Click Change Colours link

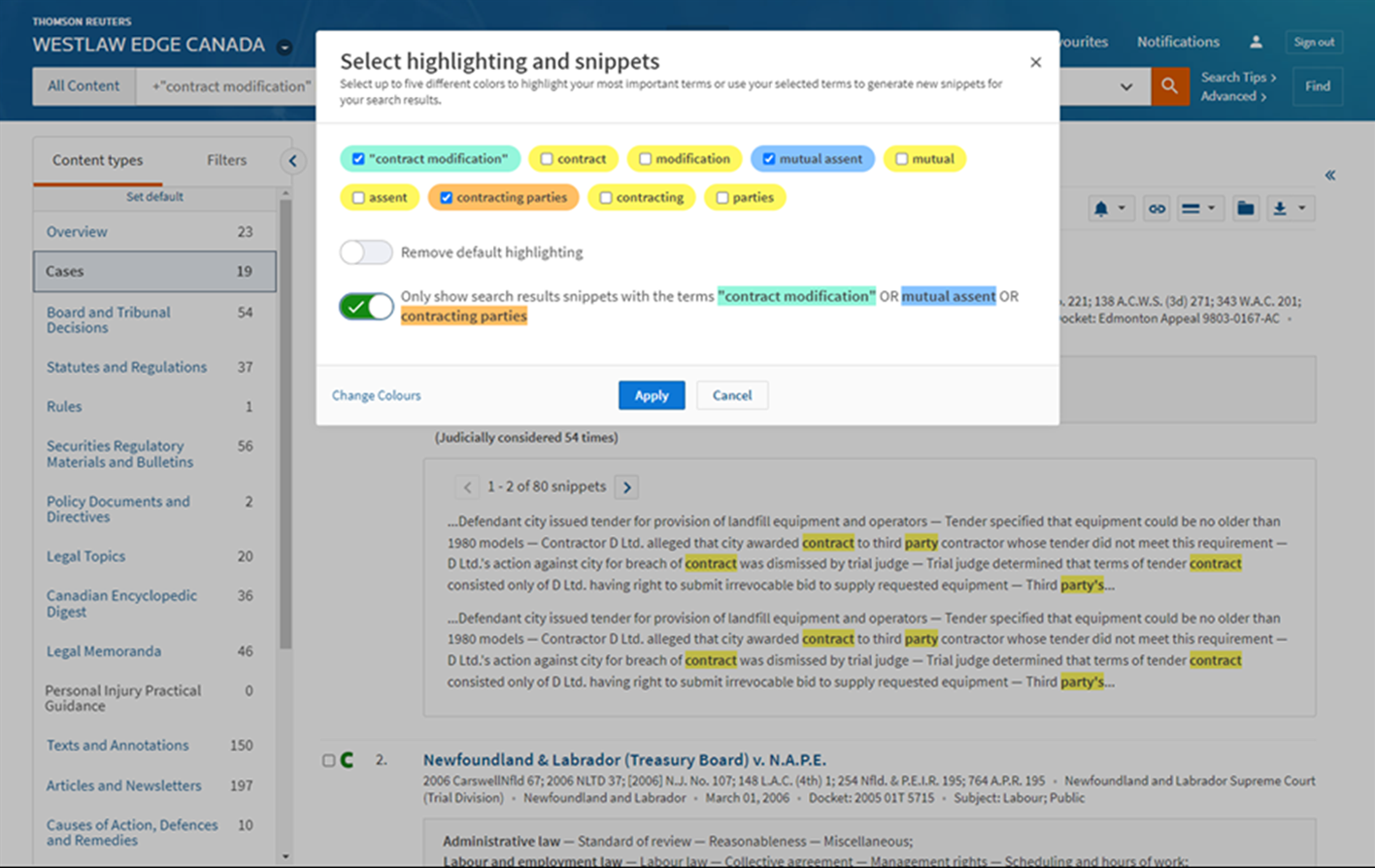point(376,395)
